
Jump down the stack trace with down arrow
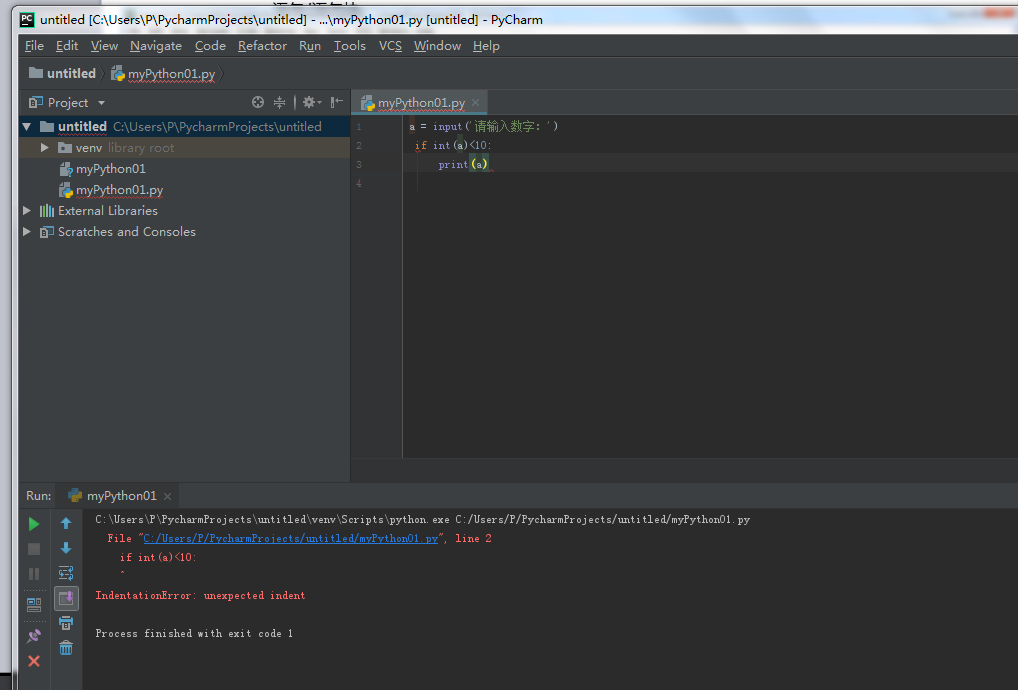coord(66,548)
